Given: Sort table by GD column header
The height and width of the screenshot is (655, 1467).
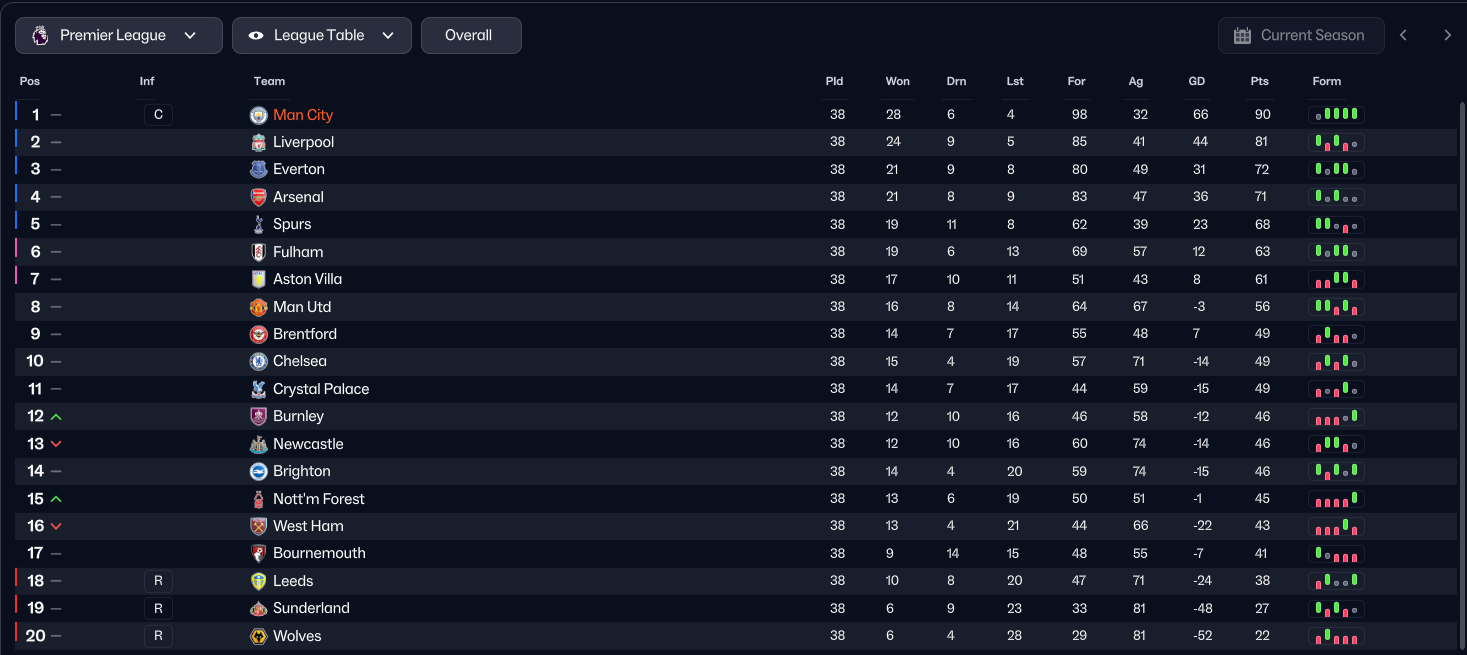Looking at the screenshot, I should (1197, 82).
